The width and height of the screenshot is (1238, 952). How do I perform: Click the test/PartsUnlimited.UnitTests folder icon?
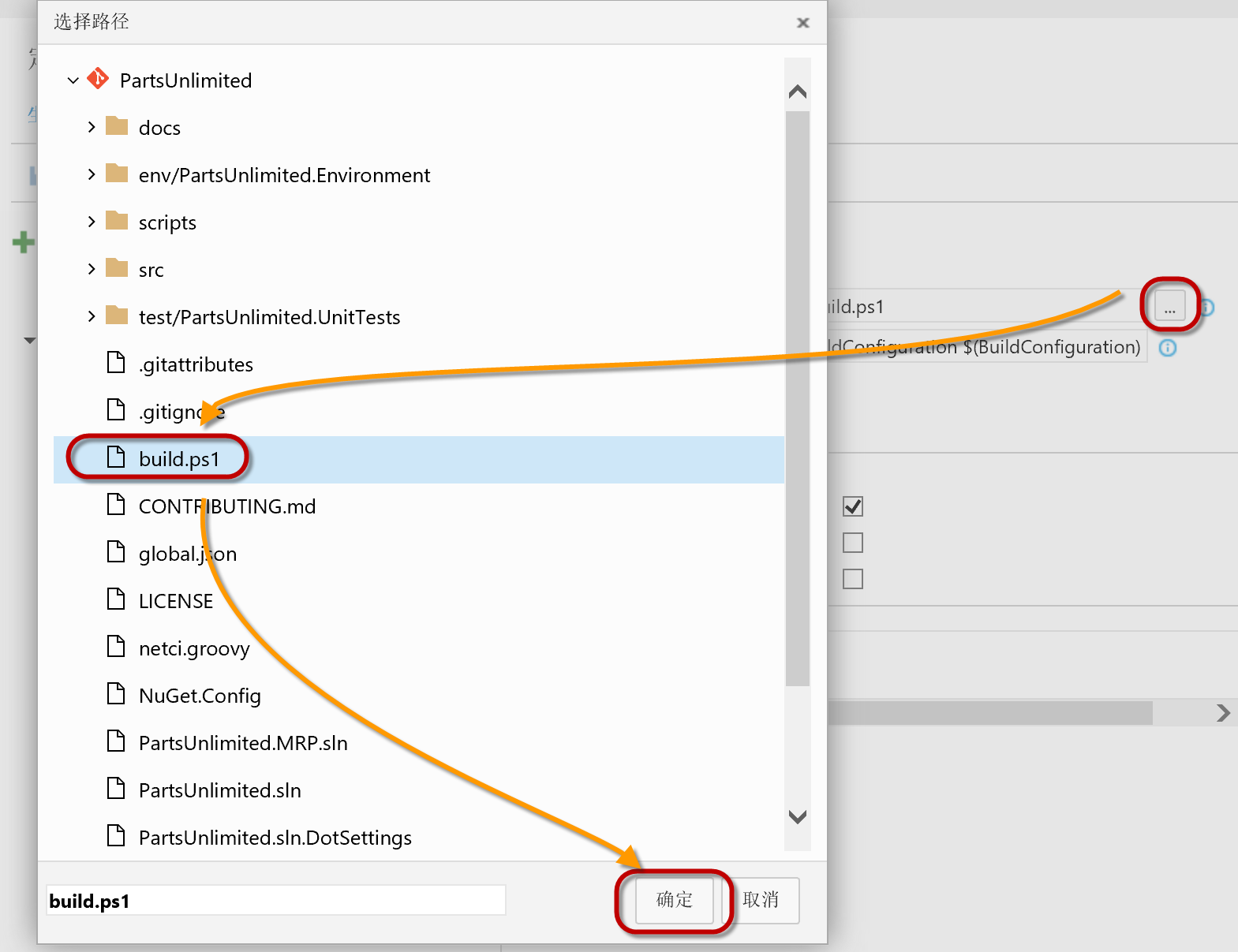tap(117, 315)
